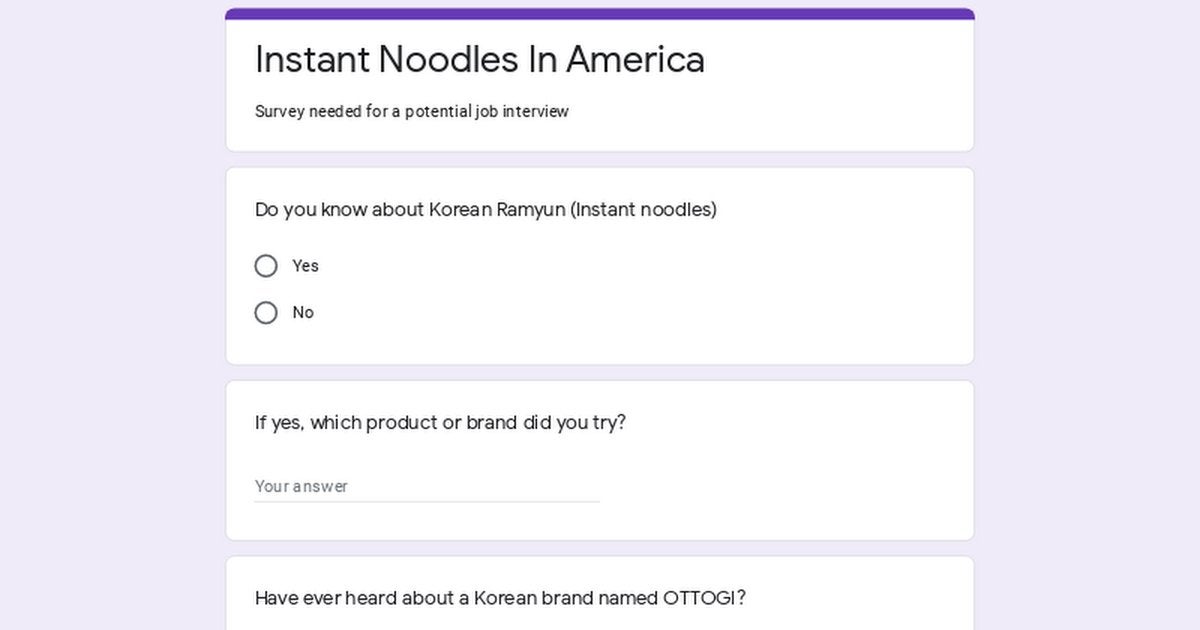Click the "which product or brand" question heading

coord(441,423)
